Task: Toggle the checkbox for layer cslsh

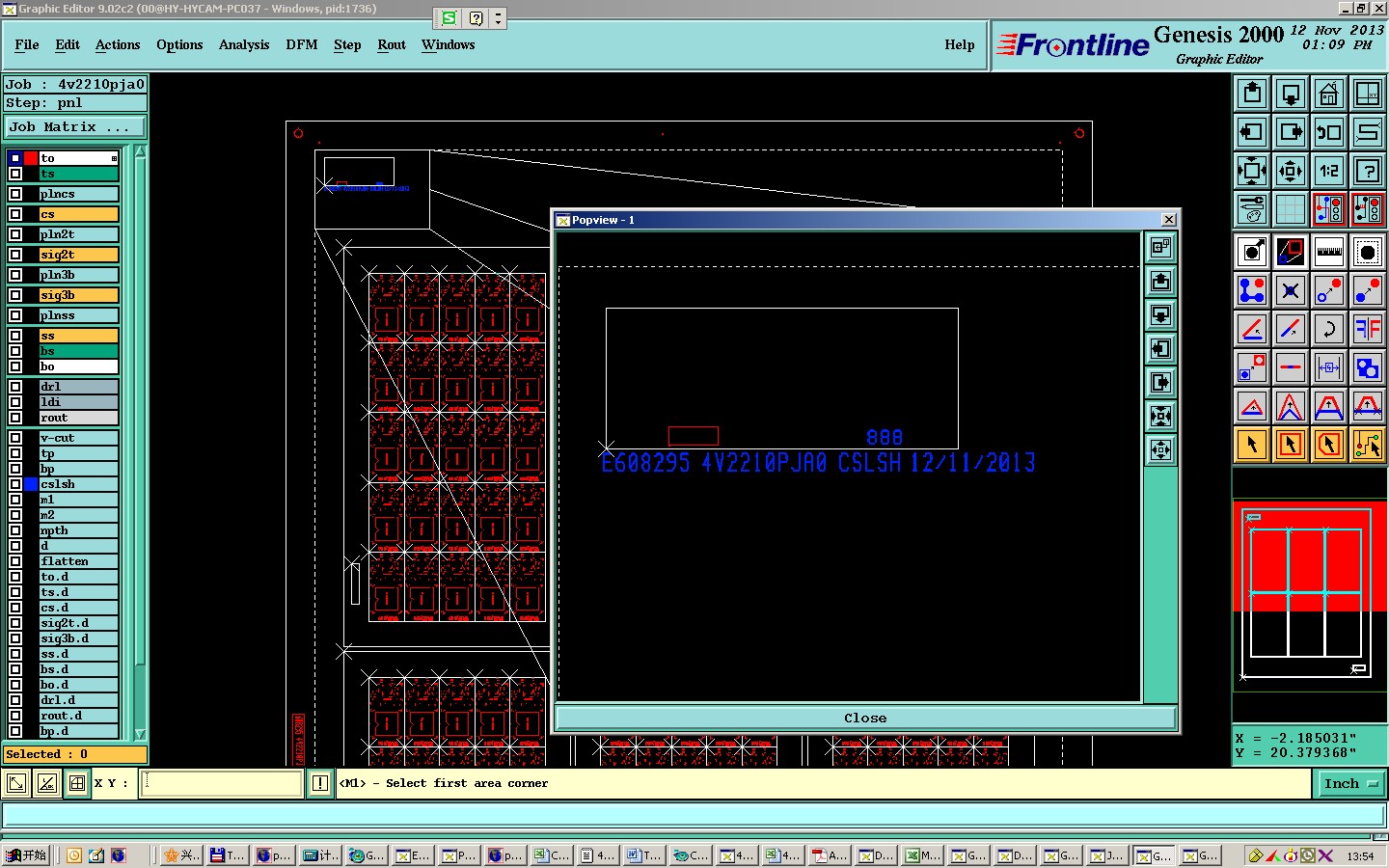Action: coord(15,484)
